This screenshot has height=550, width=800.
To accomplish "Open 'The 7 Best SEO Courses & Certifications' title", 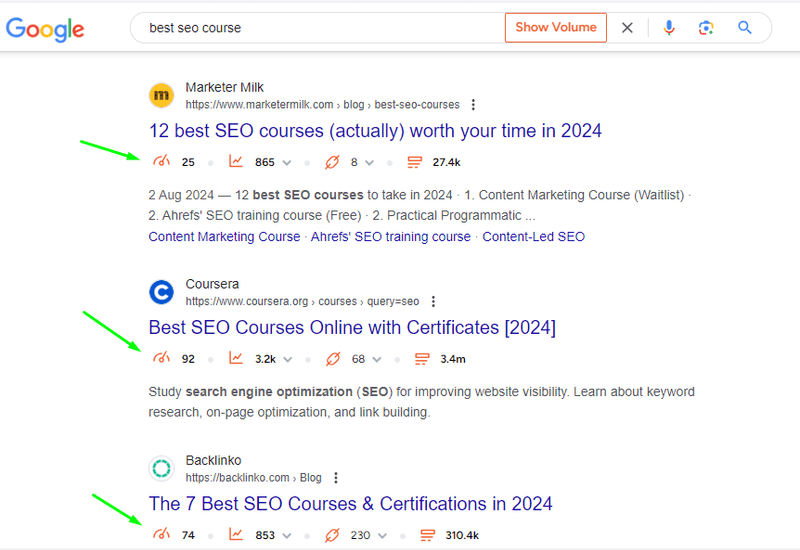I will point(351,504).
